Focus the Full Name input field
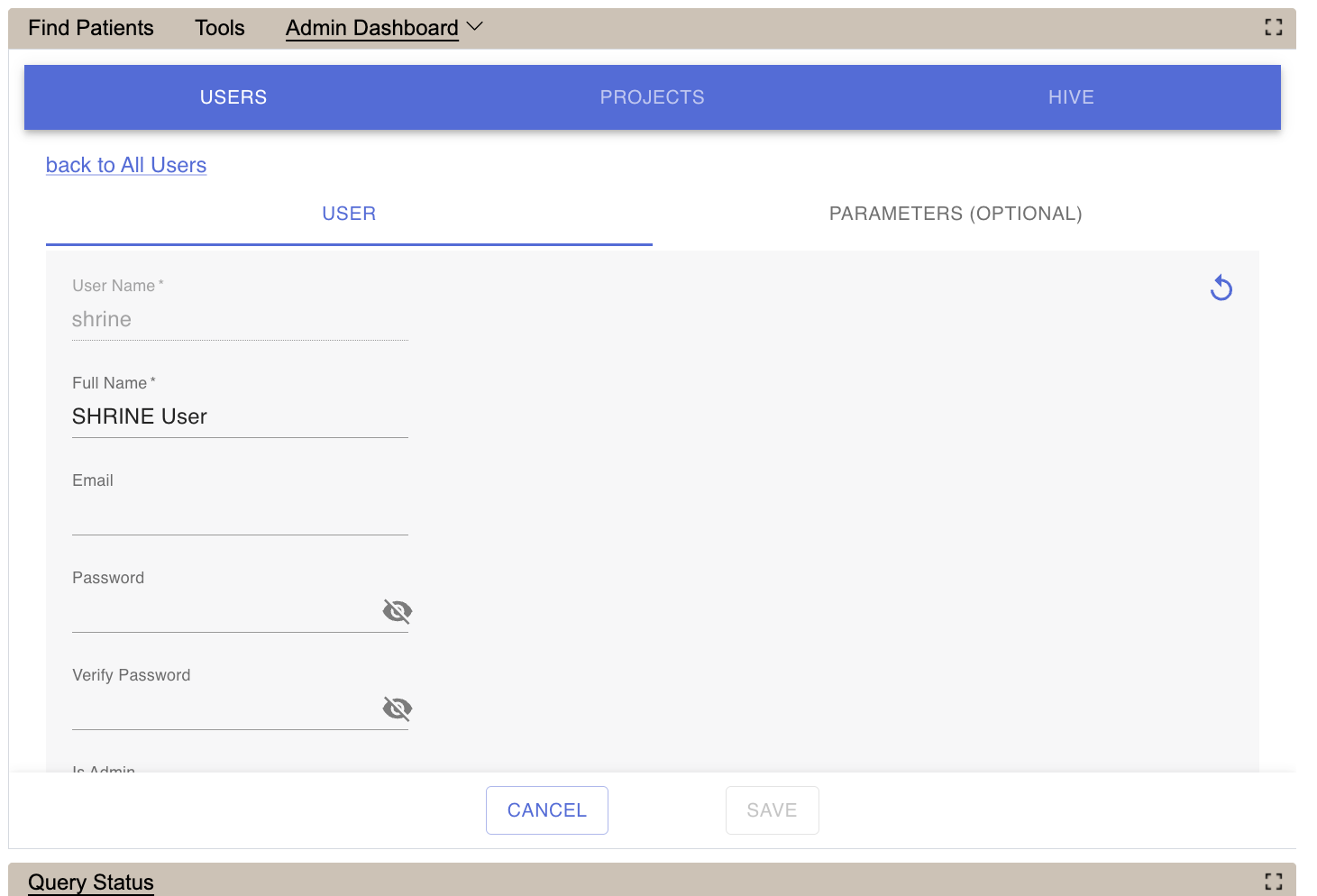 (x=240, y=417)
